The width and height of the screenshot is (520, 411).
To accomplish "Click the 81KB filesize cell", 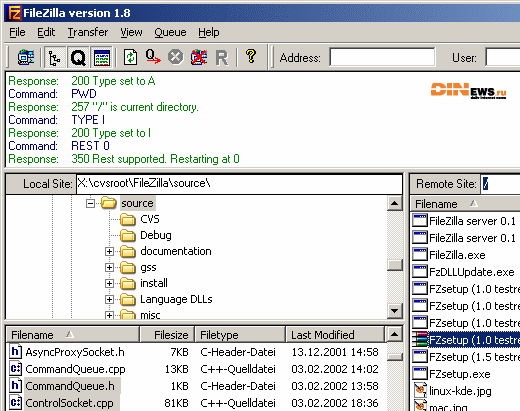I will 176,403.
